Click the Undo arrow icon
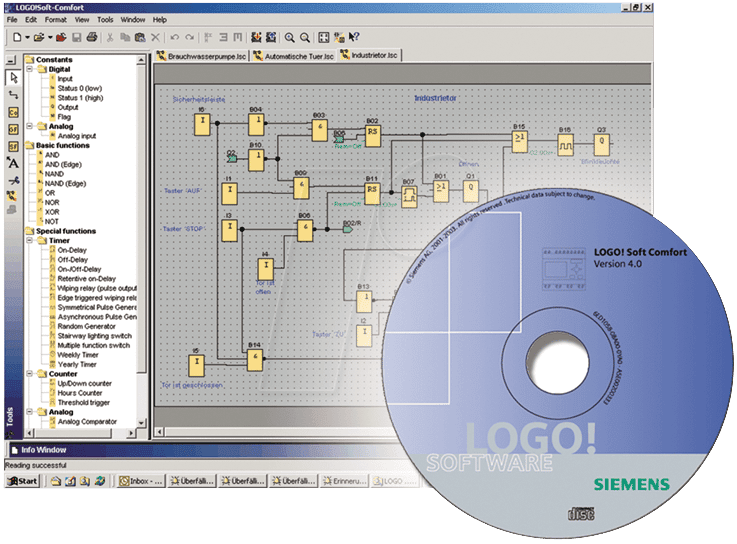The height and width of the screenshot is (544, 737). tap(174, 37)
